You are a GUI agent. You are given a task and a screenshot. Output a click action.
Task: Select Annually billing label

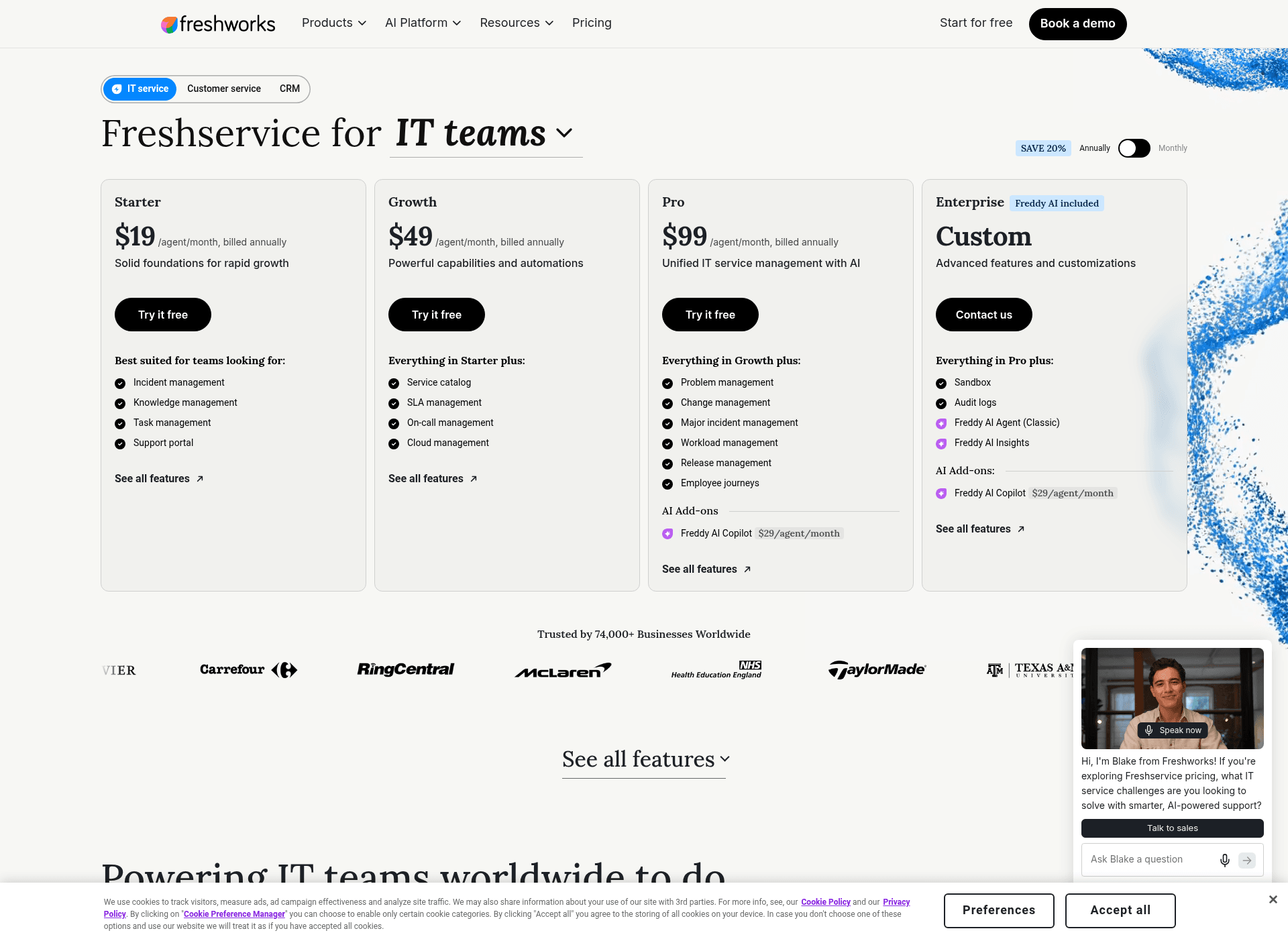(x=1095, y=148)
